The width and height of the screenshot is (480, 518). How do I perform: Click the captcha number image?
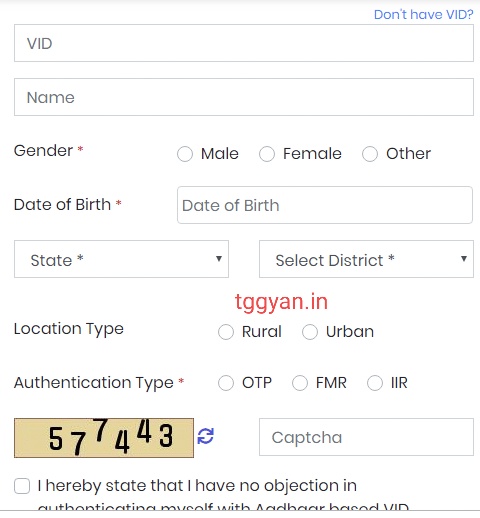pyautogui.click(x=104, y=438)
